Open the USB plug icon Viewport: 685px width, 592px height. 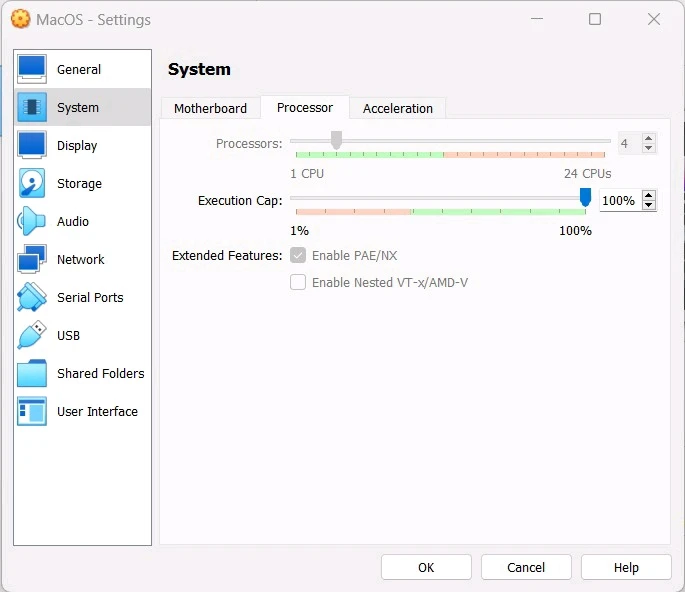[x=31, y=335]
